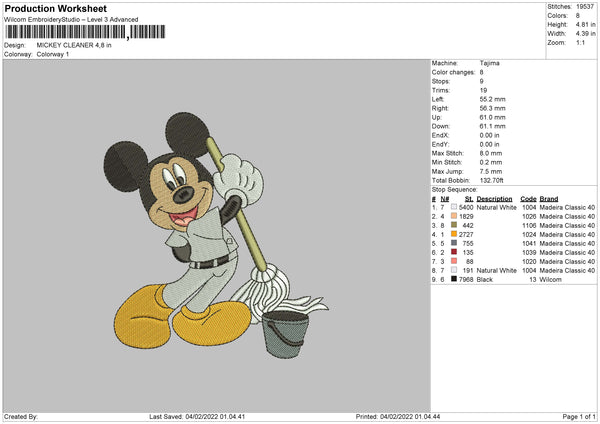600x424 pixels.
Task: Click the Width value 4.39 in
Action: coord(585,34)
